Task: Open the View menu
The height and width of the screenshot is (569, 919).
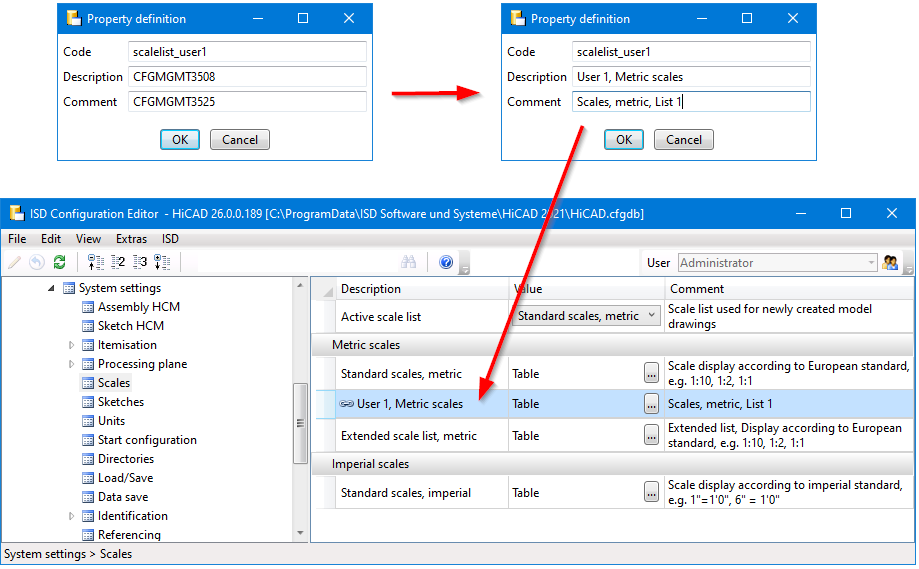Action: [89, 238]
